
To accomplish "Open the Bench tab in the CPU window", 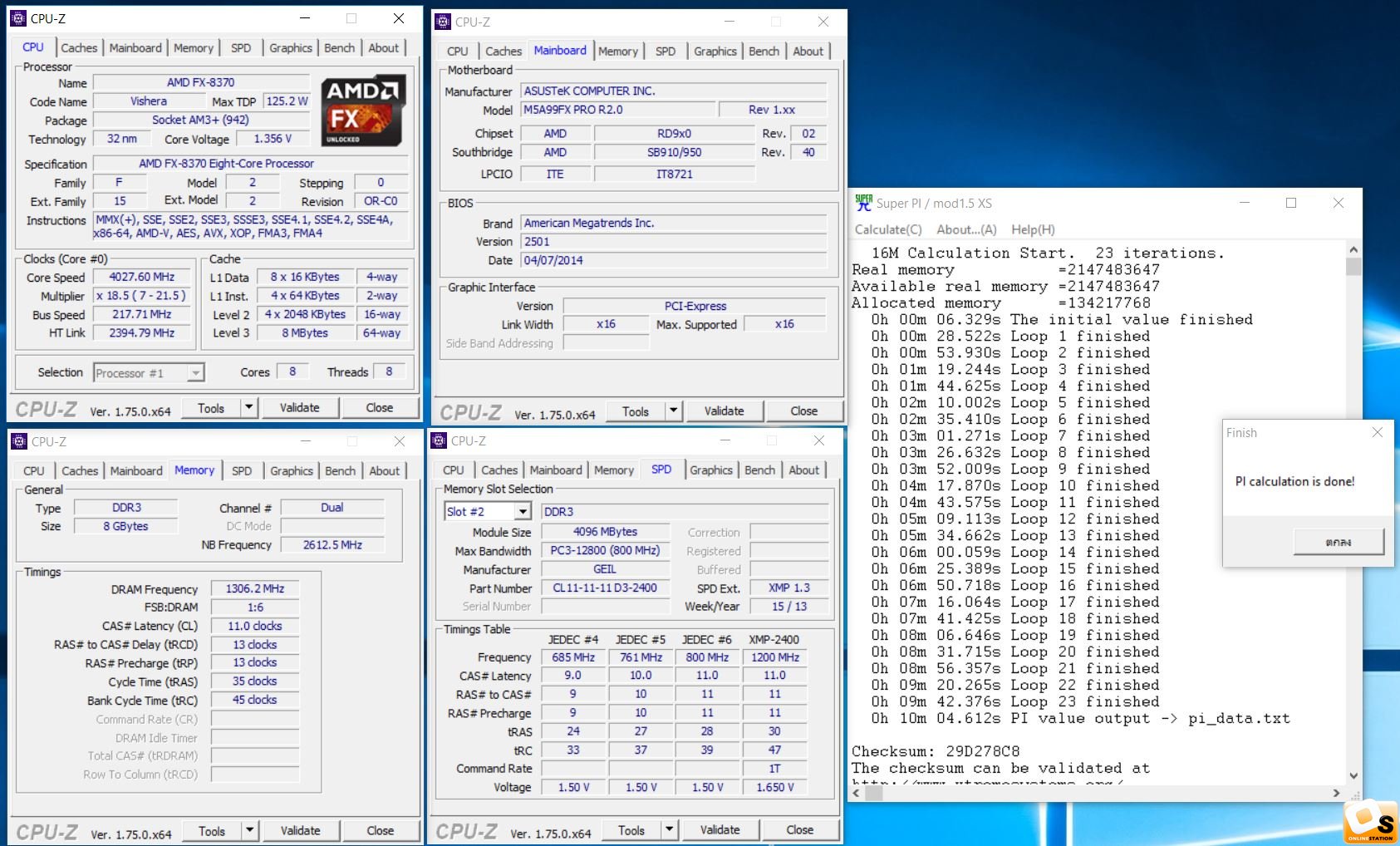I will tap(339, 48).
